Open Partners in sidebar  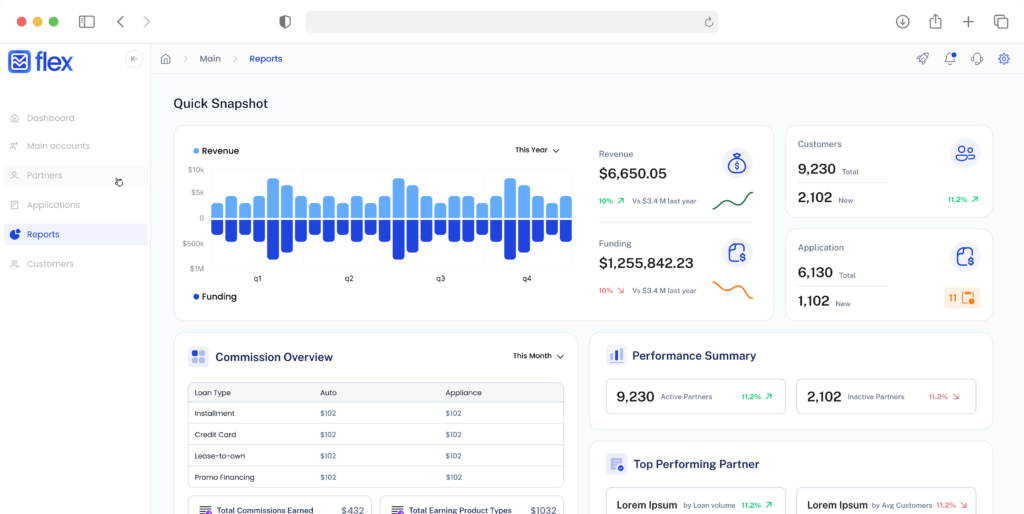(44, 176)
